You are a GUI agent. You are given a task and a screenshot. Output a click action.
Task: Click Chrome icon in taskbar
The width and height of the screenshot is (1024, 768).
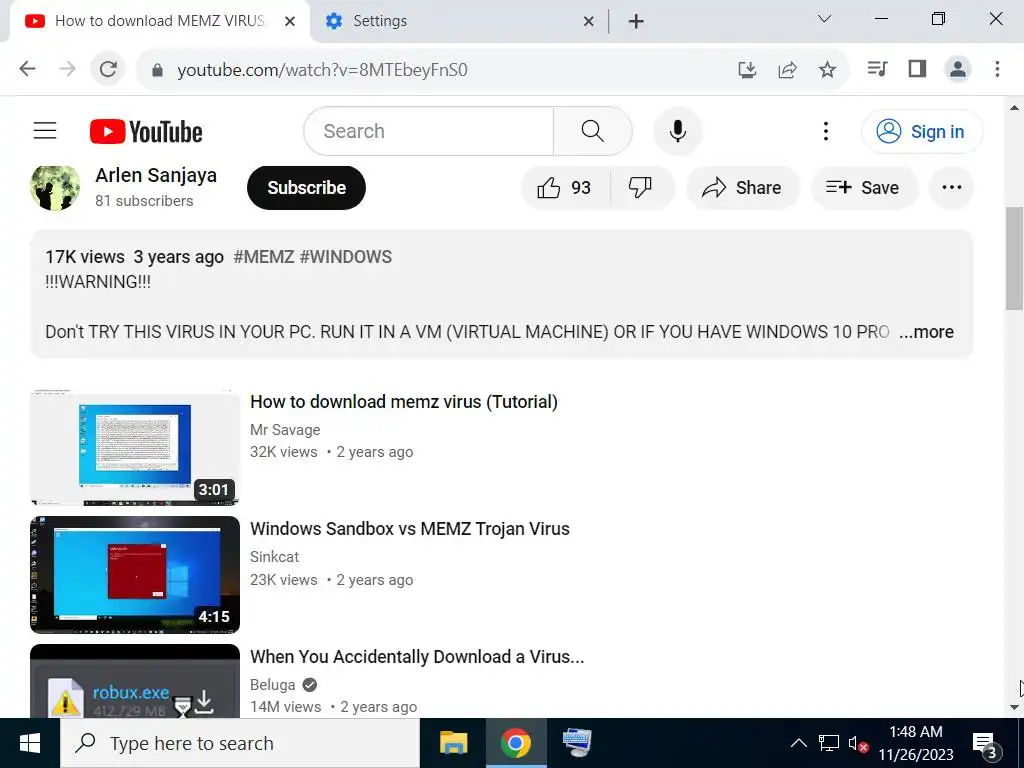tap(515, 743)
